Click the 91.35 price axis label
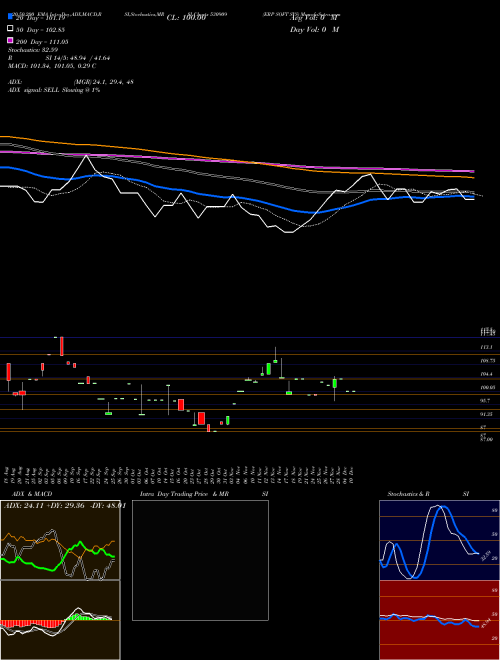 point(486,415)
